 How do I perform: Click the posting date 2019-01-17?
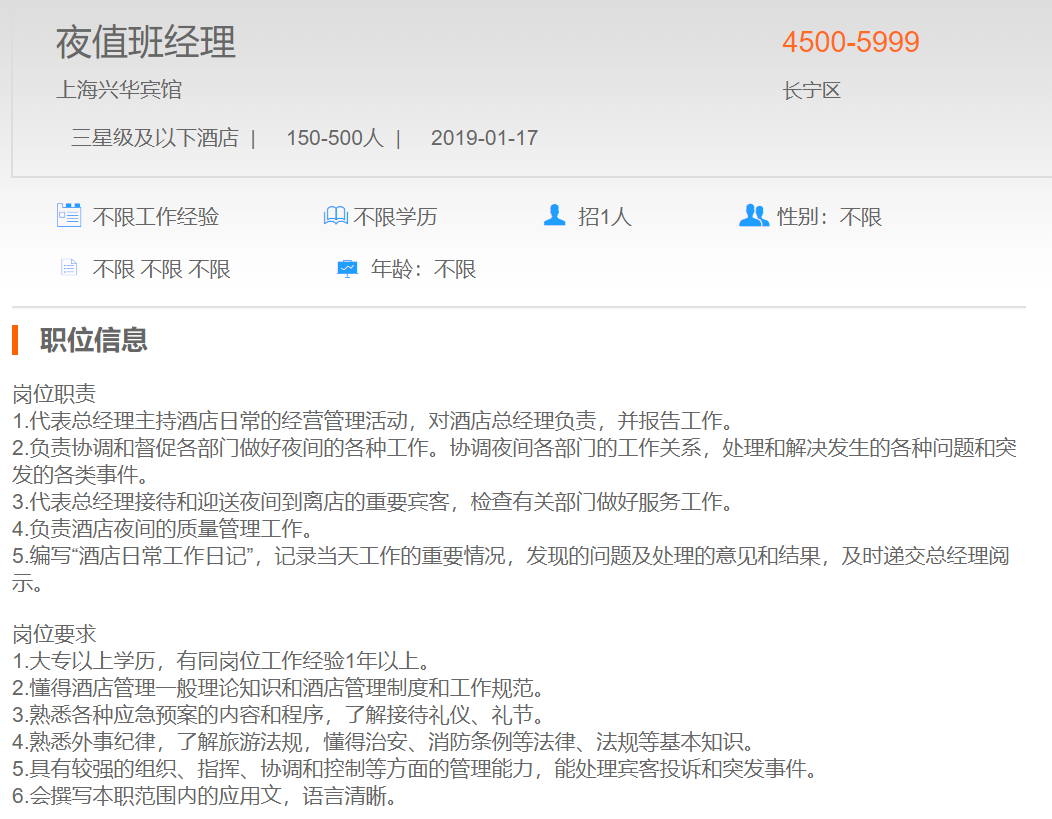(x=484, y=138)
